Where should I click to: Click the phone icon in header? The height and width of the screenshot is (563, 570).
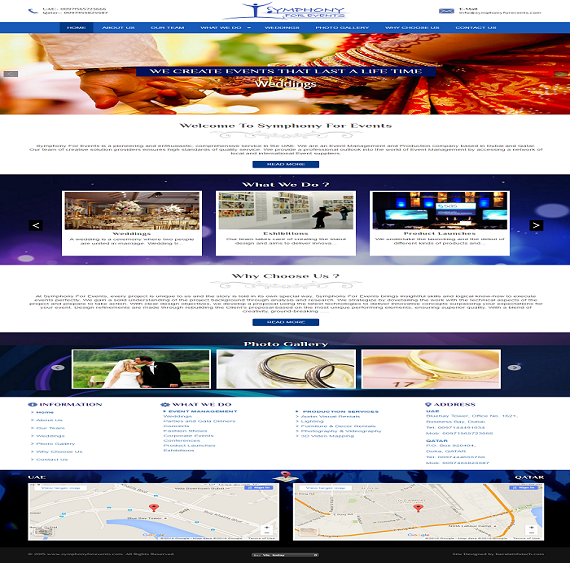(33, 11)
